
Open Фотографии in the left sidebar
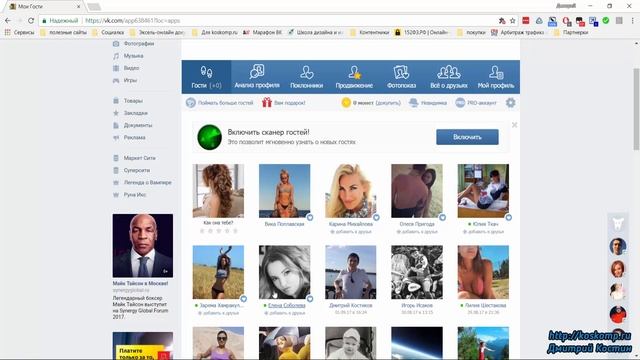[x=133, y=43]
